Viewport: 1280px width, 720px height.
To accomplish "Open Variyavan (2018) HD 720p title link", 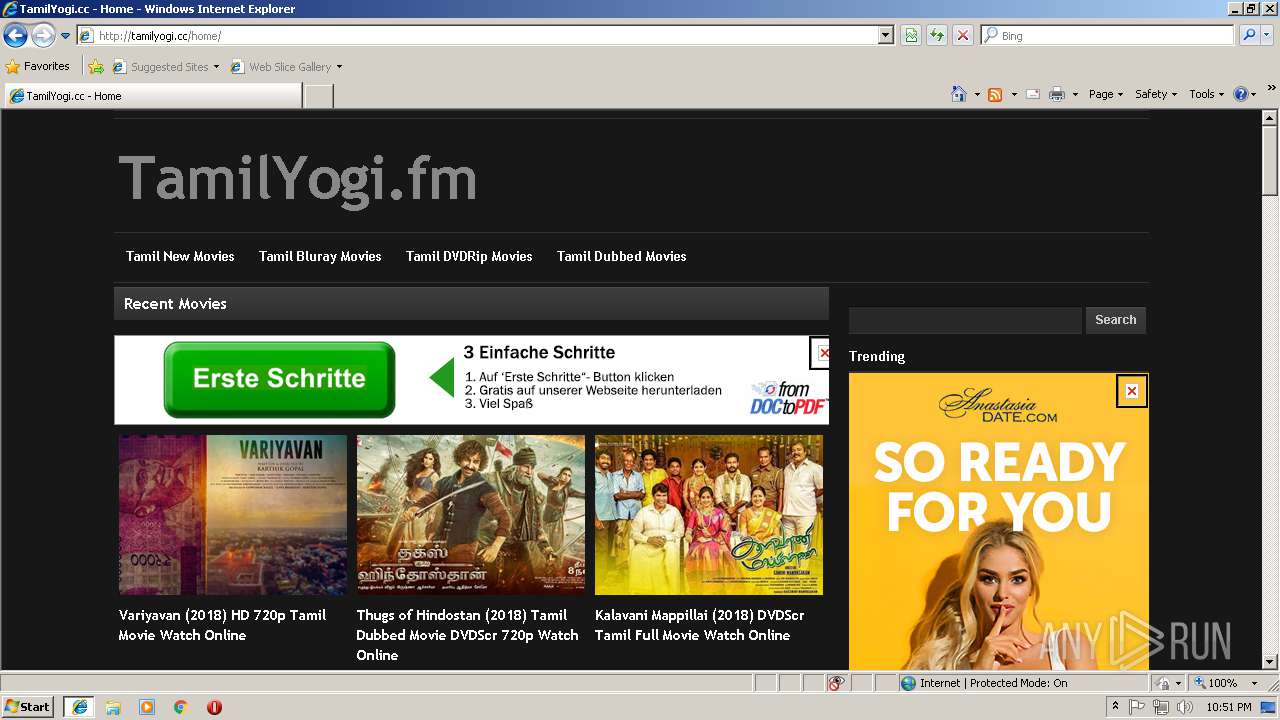I will tap(222, 625).
